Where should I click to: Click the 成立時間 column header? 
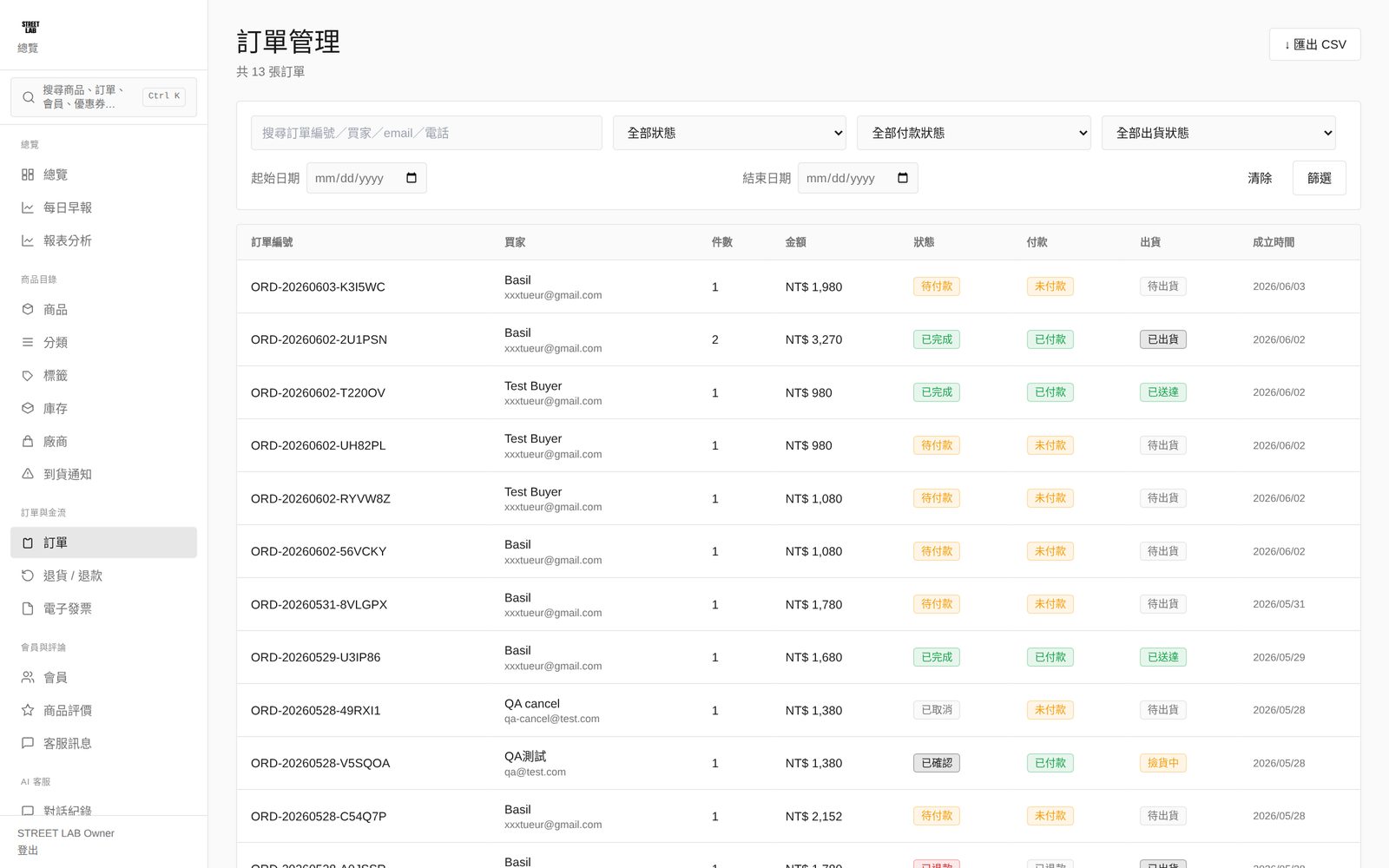coord(1274,242)
